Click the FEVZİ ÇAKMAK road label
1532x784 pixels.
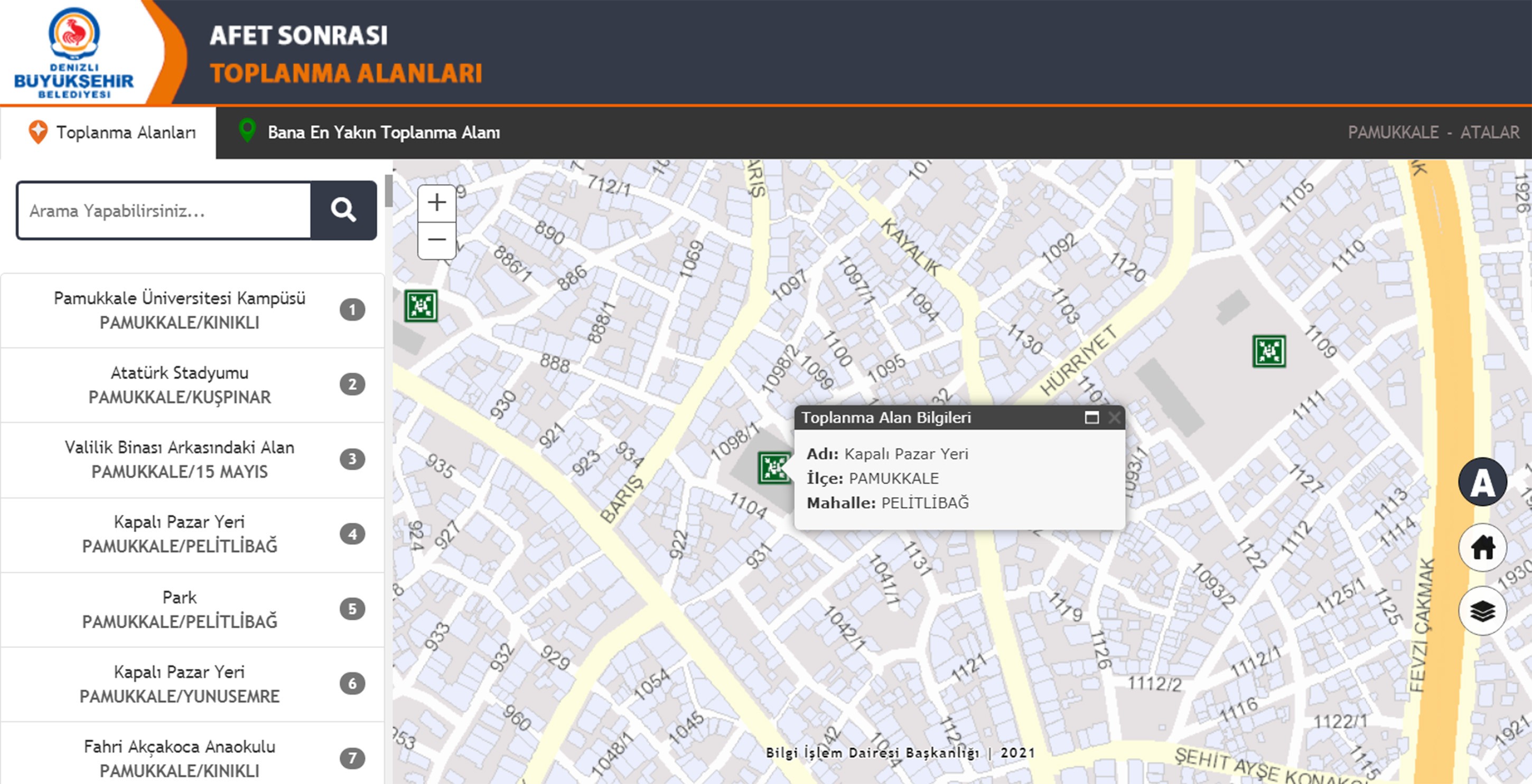coord(1422,625)
